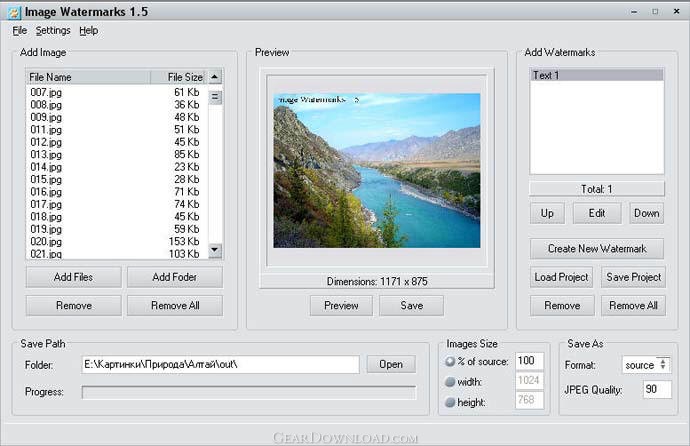Click the Folder path input field
Viewport: 690px width, 446px height.
click(219, 365)
